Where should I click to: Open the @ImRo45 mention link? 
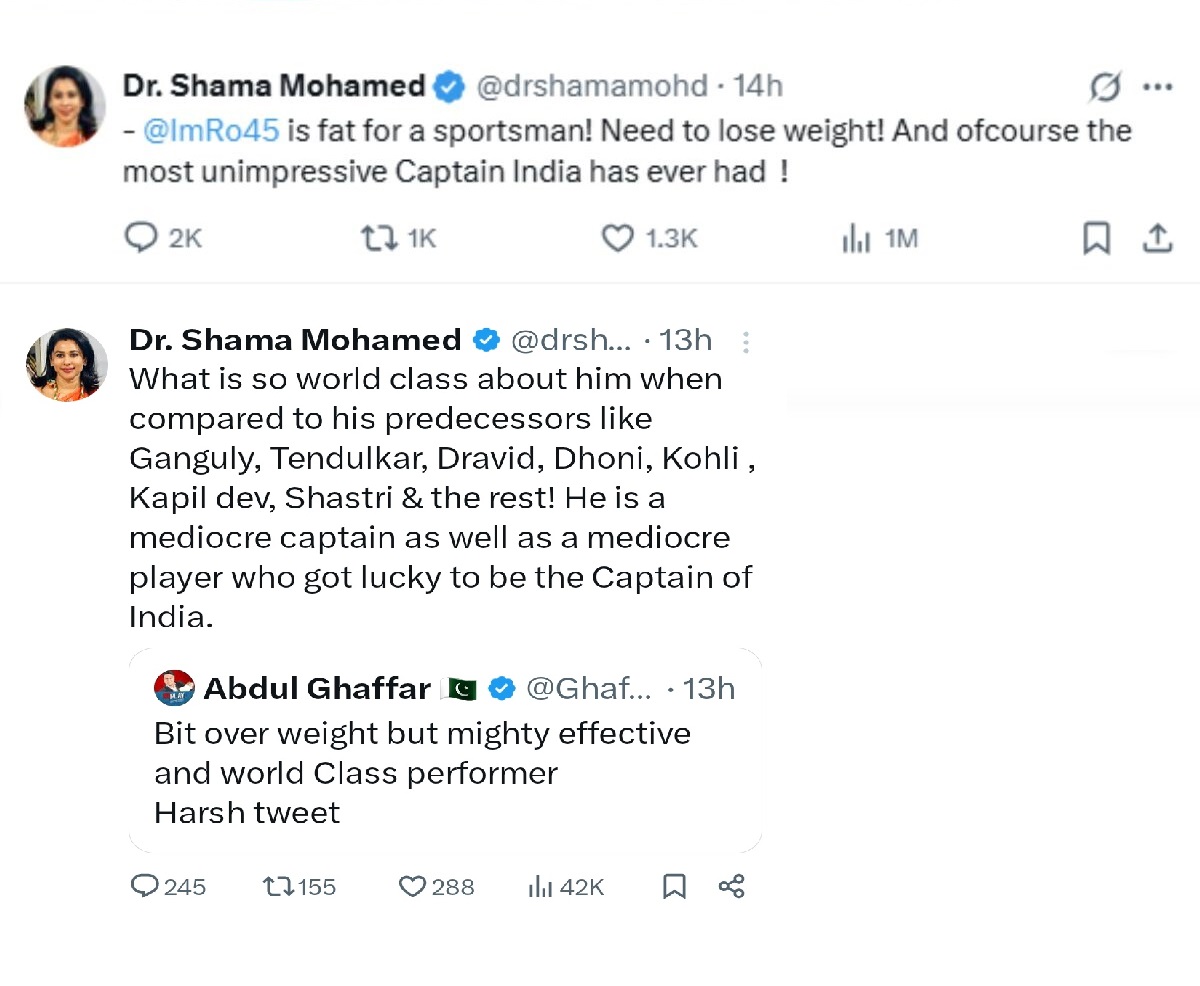point(211,131)
